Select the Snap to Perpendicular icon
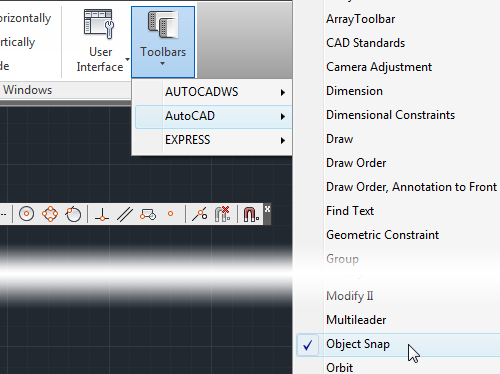500x374 pixels. click(x=102, y=214)
